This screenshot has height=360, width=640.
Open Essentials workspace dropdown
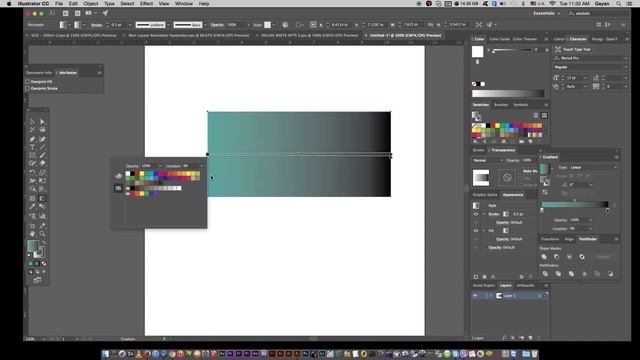tap(547, 13)
